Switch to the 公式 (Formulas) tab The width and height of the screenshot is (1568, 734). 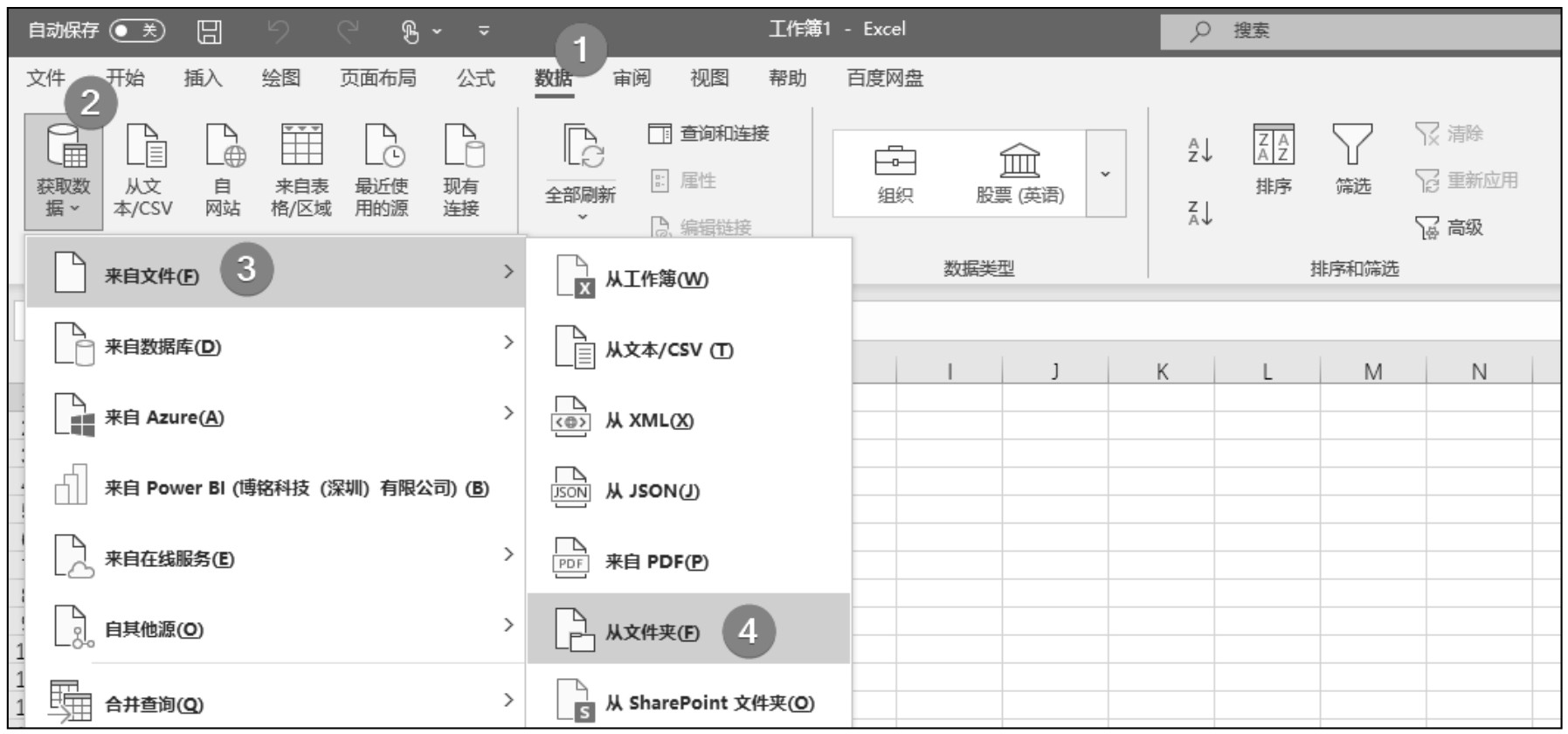(x=476, y=78)
